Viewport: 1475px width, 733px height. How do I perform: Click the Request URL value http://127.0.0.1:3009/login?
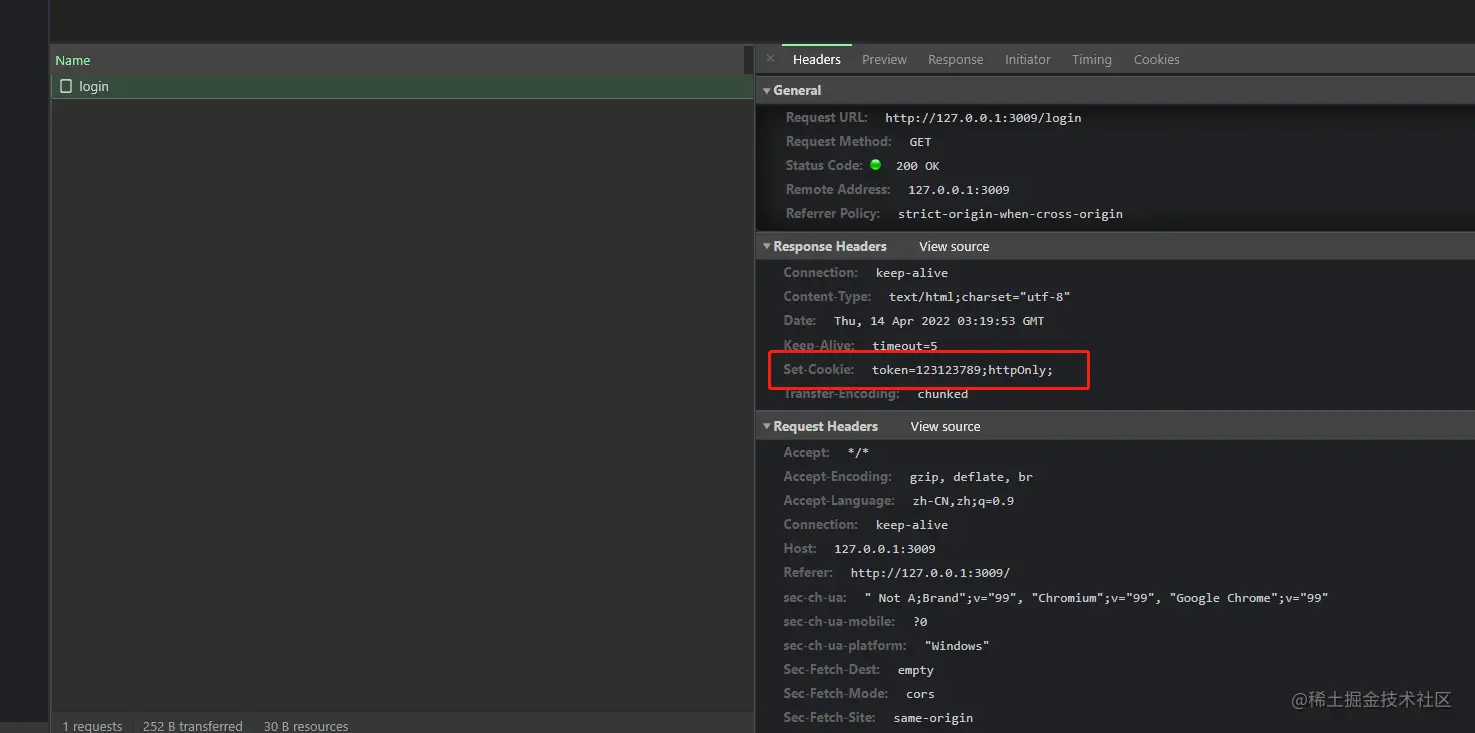tap(983, 118)
